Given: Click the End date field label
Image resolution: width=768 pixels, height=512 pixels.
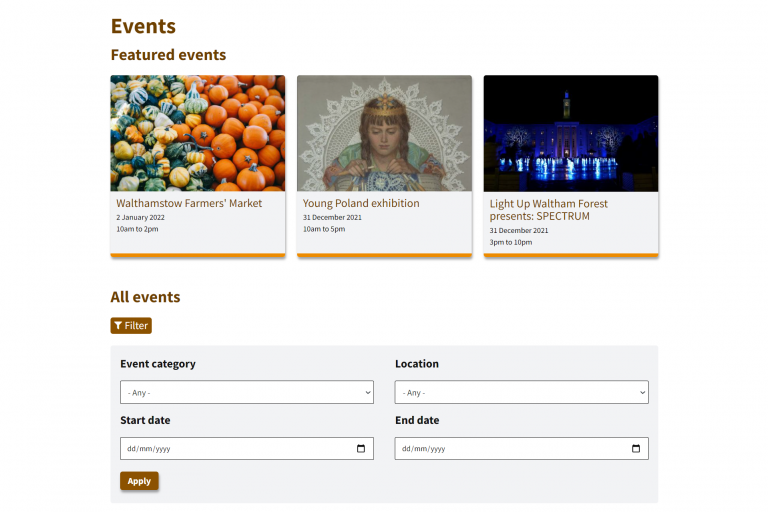Looking at the screenshot, I should (417, 420).
